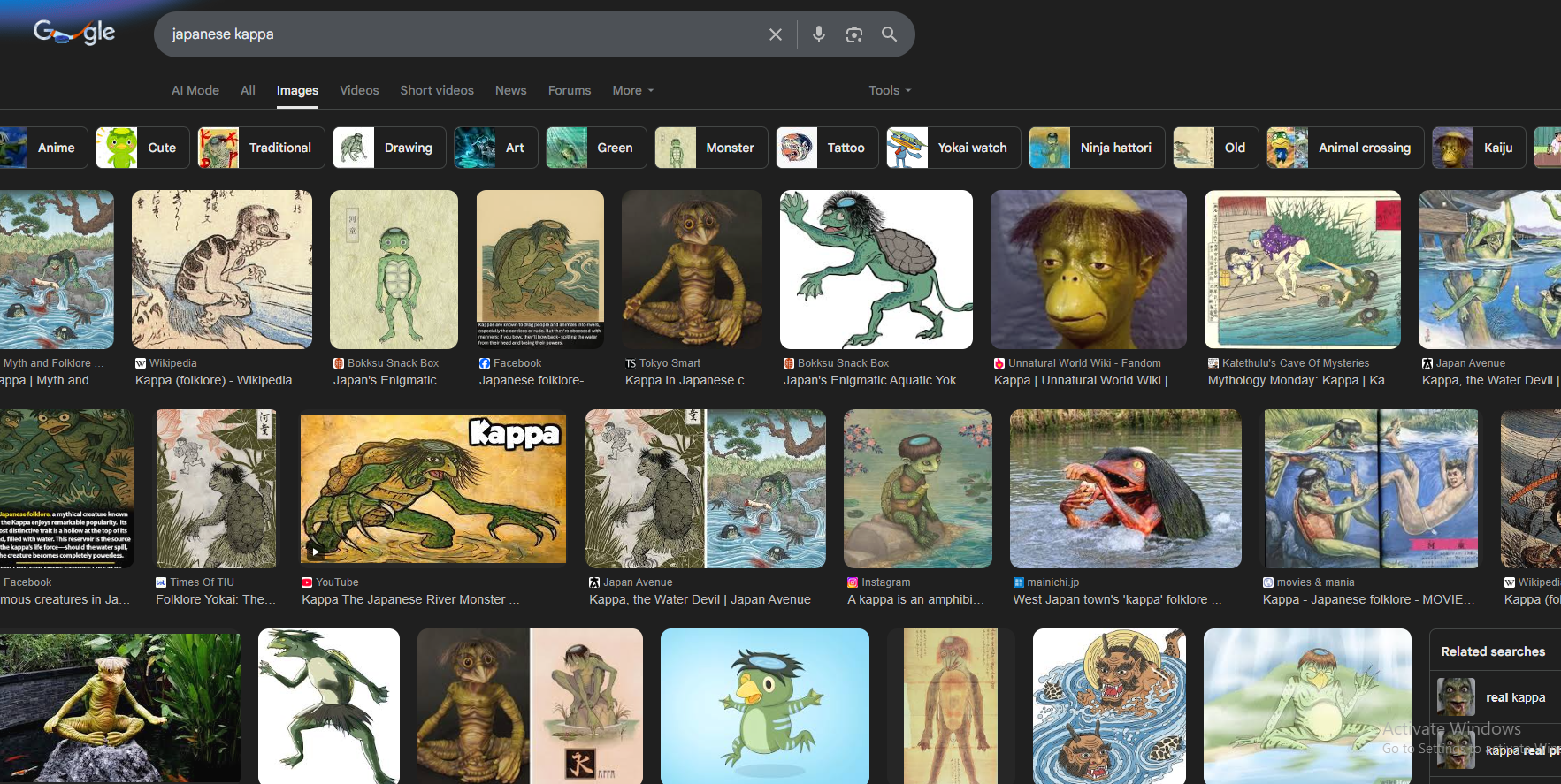The height and width of the screenshot is (784, 1561).
Task: Open the mainichi.jp red kappa thumbnail
Action: (x=1126, y=489)
